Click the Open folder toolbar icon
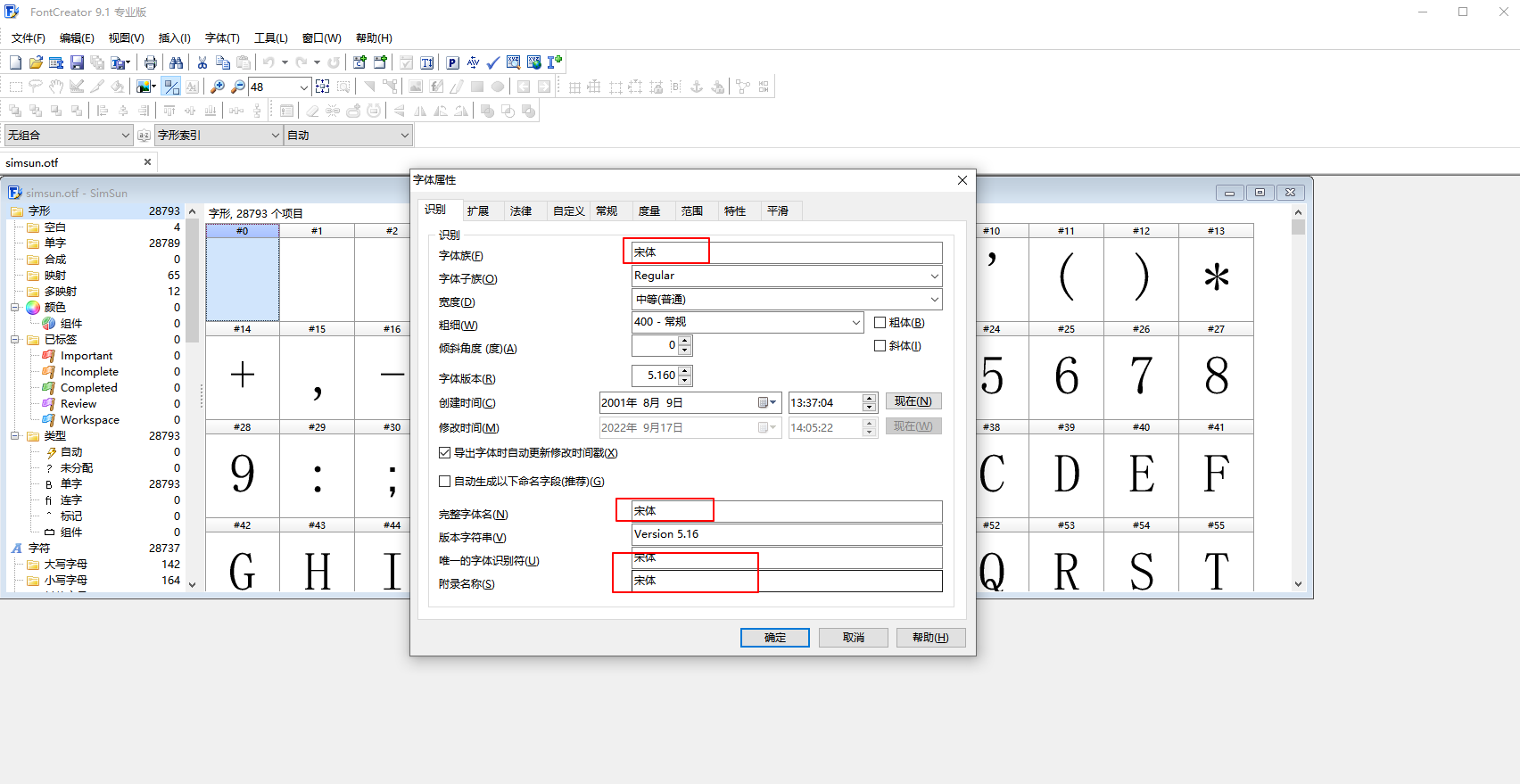1520x784 pixels. pos(36,62)
